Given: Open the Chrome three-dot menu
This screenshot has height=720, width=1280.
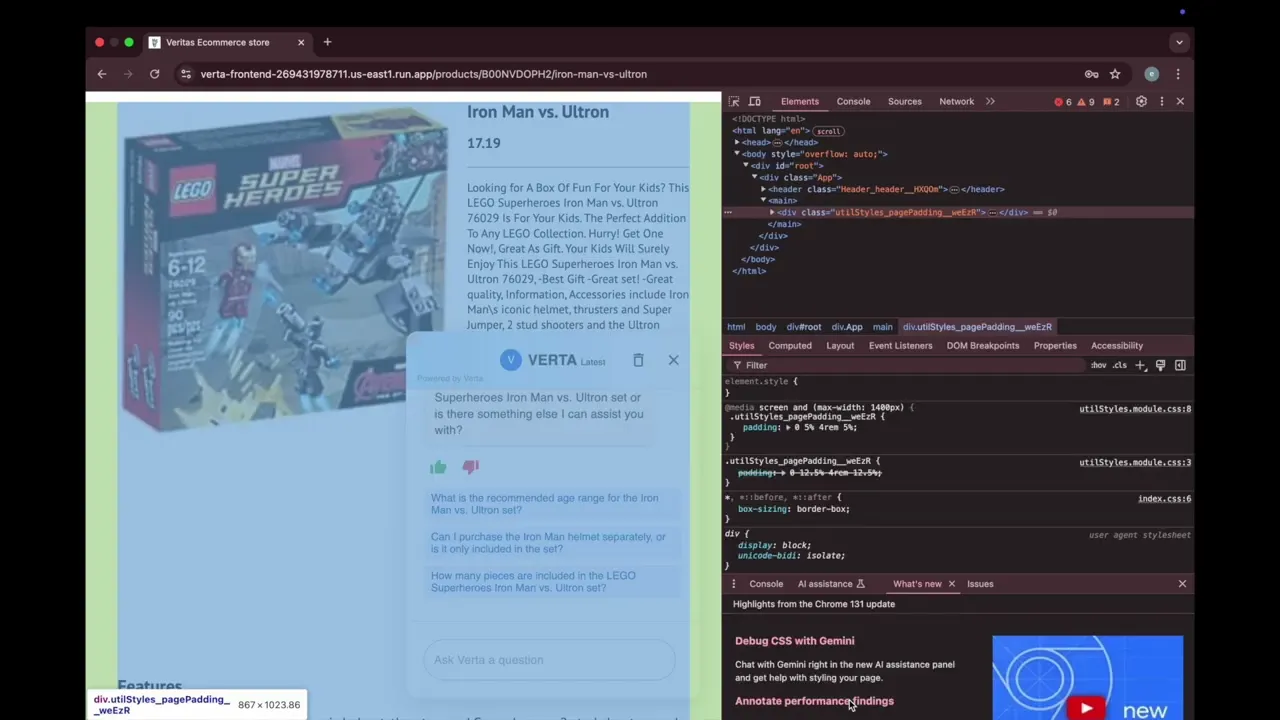Looking at the screenshot, I should (1178, 74).
